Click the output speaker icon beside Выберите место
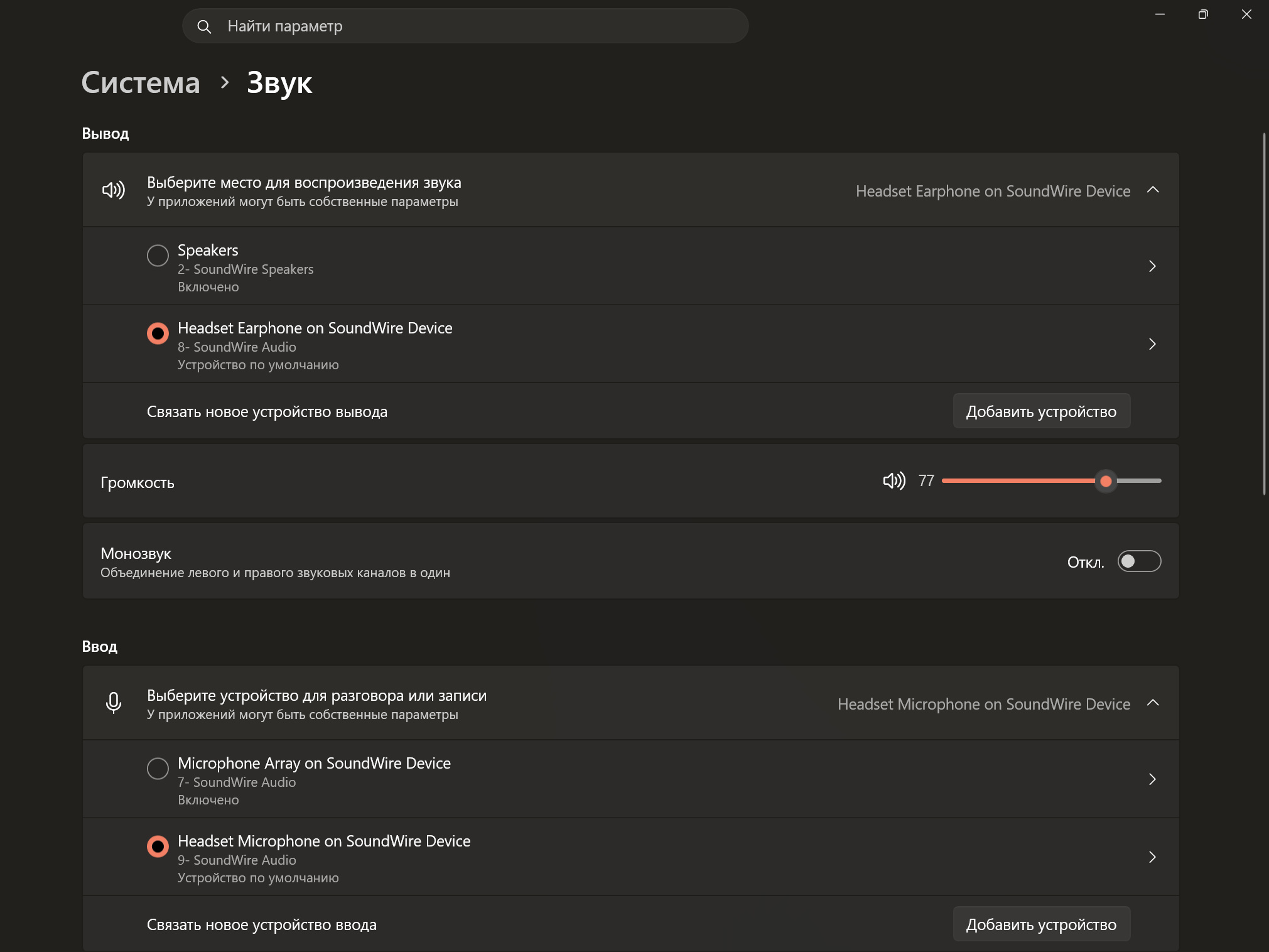The image size is (1269, 952). [x=114, y=190]
